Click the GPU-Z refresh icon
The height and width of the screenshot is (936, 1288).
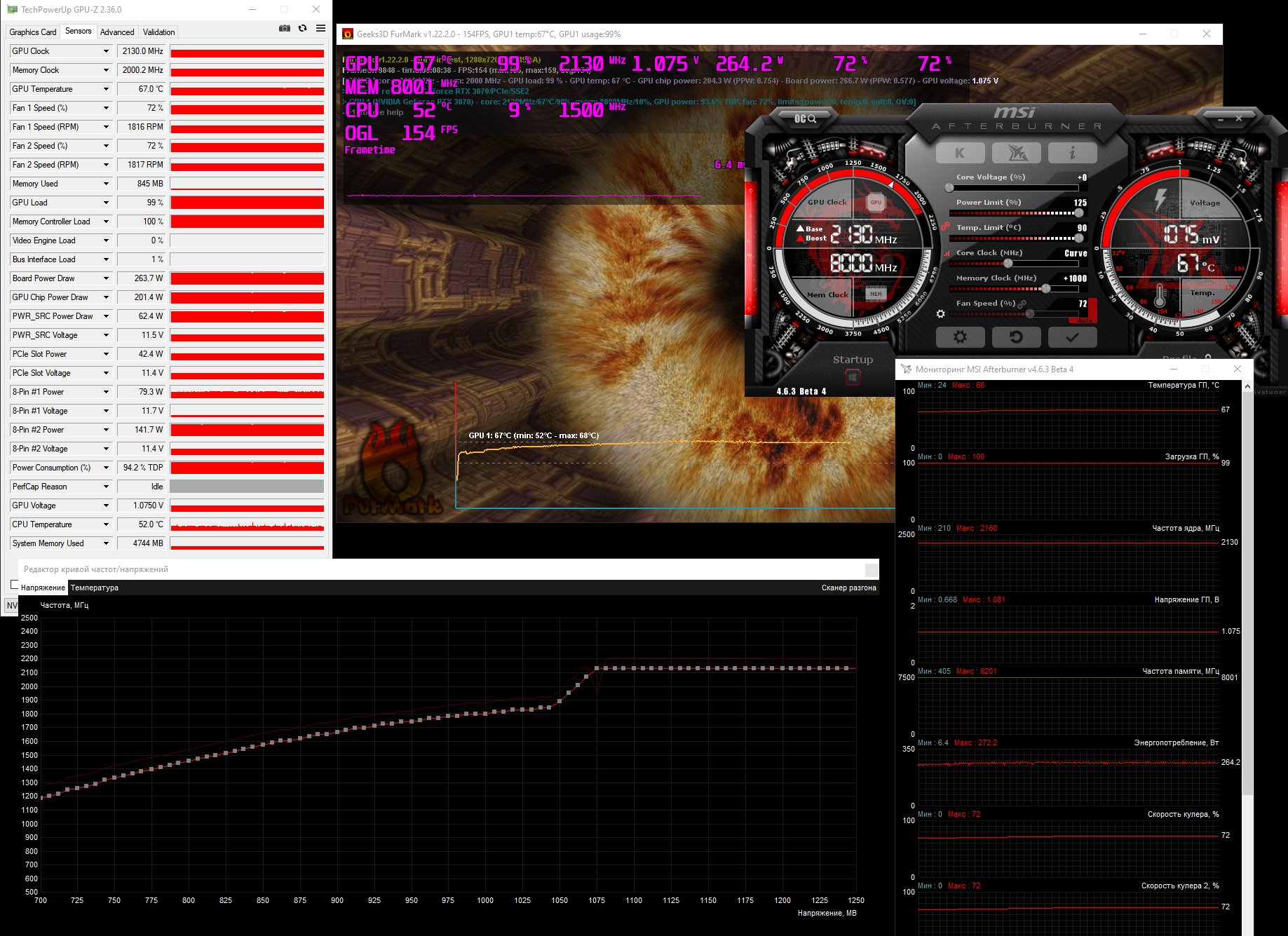click(x=303, y=28)
